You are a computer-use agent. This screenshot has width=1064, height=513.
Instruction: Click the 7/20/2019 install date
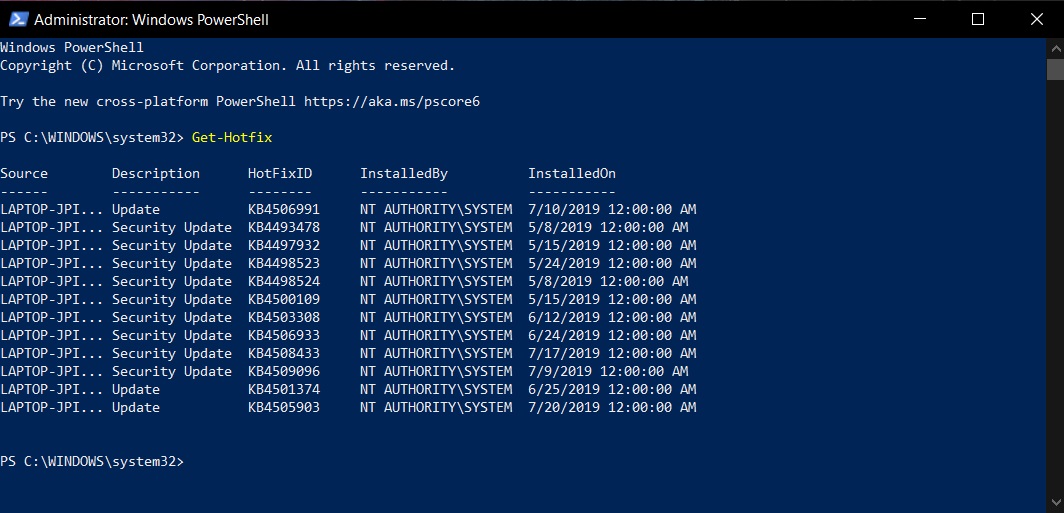[x=564, y=408]
